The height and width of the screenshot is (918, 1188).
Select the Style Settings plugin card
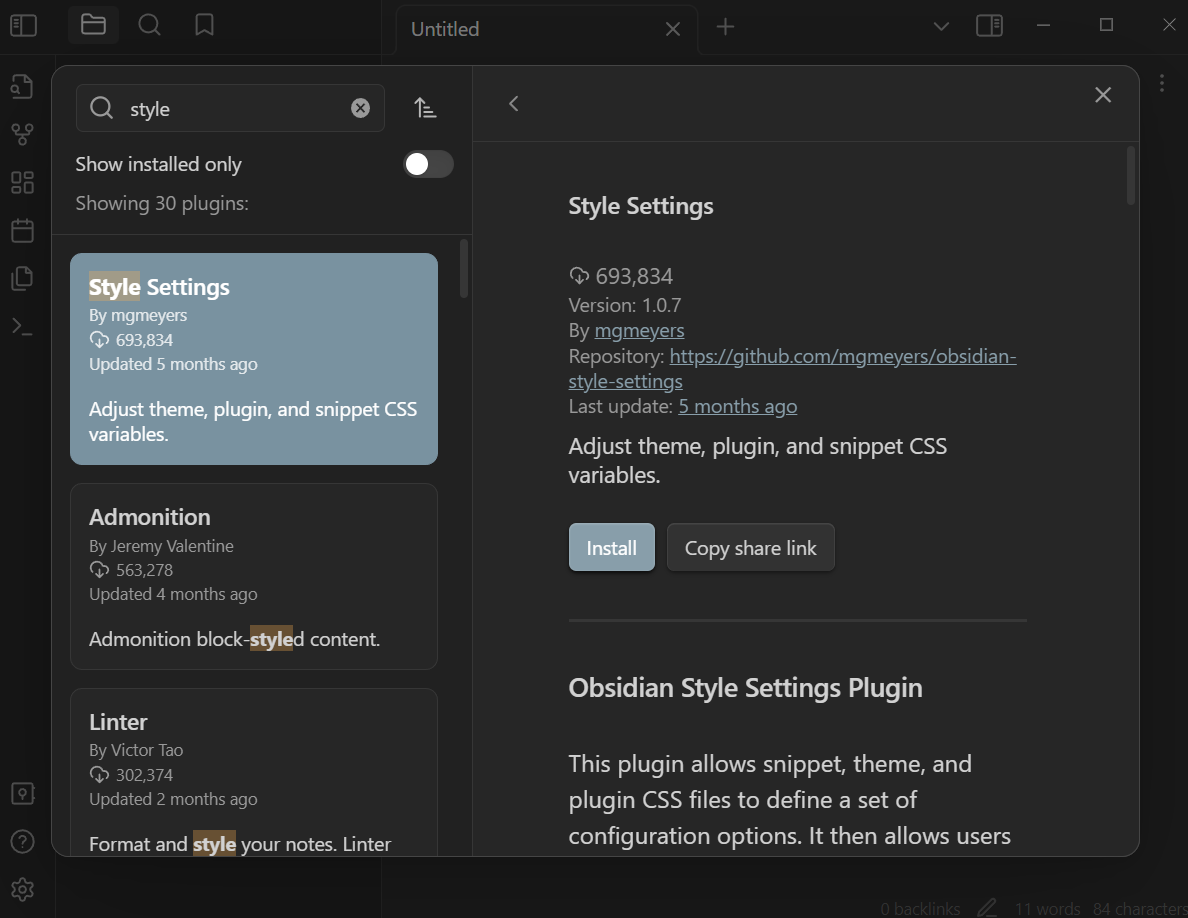point(254,359)
